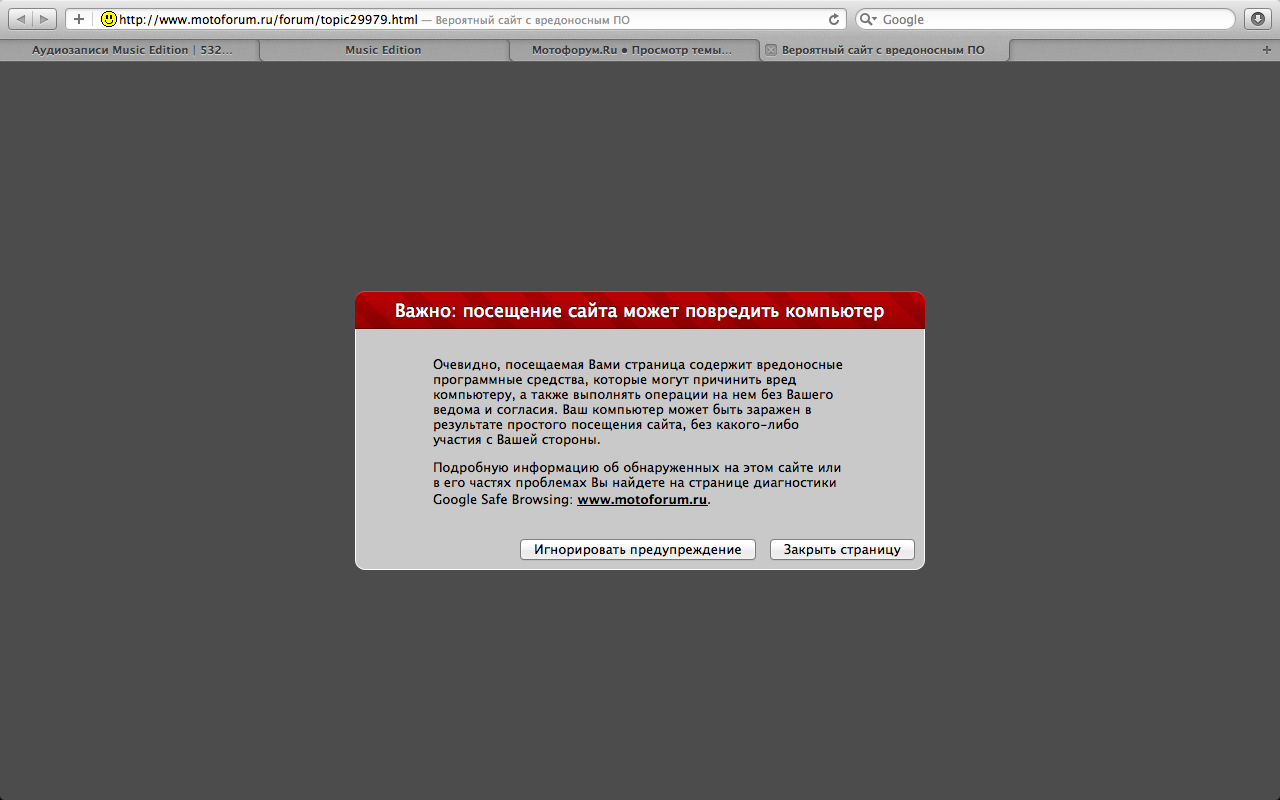Add bookmark with the plus button
Image resolution: width=1280 pixels, height=800 pixels.
[79, 19]
